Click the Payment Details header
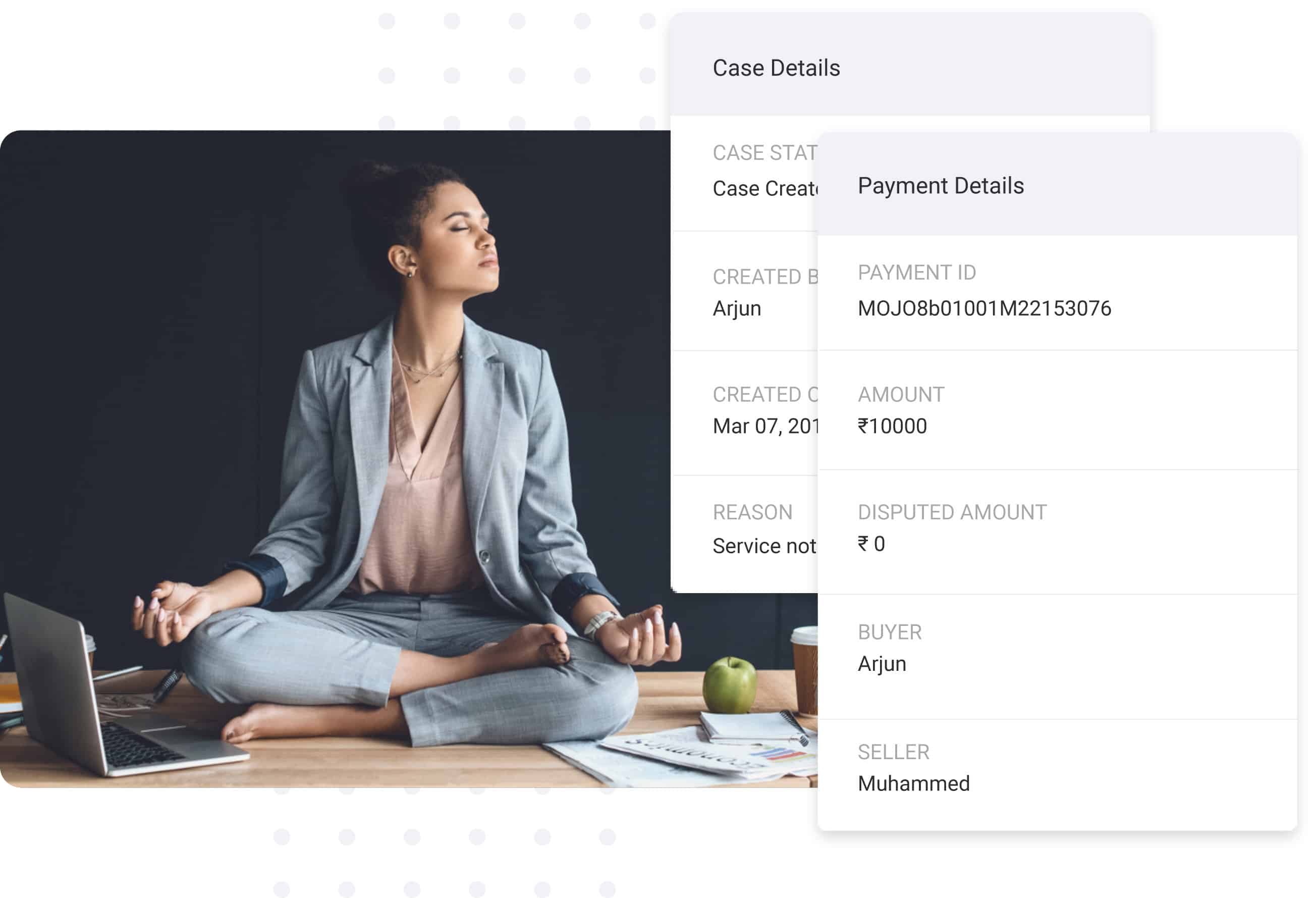The height and width of the screenshot is (898, 1316). click(x=941, y=186)
